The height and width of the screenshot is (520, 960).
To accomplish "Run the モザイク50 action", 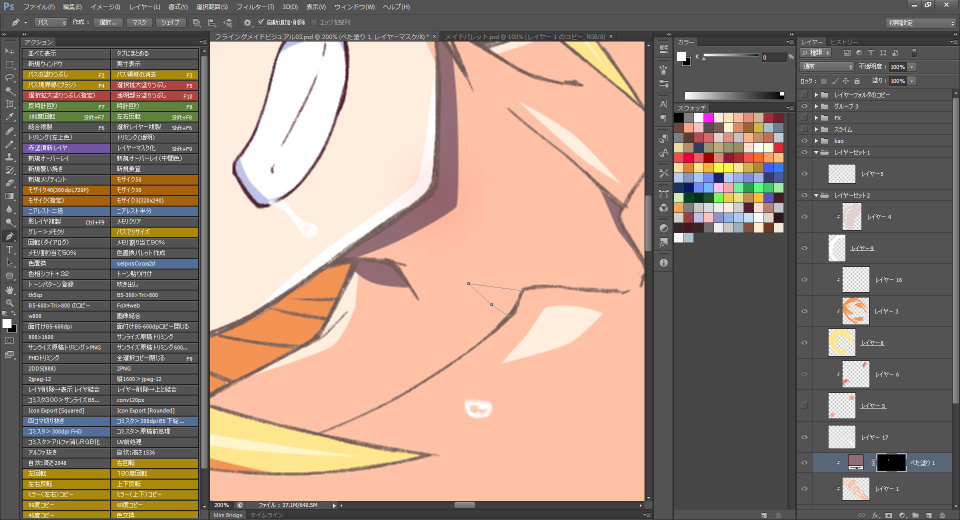I will 154,179.
